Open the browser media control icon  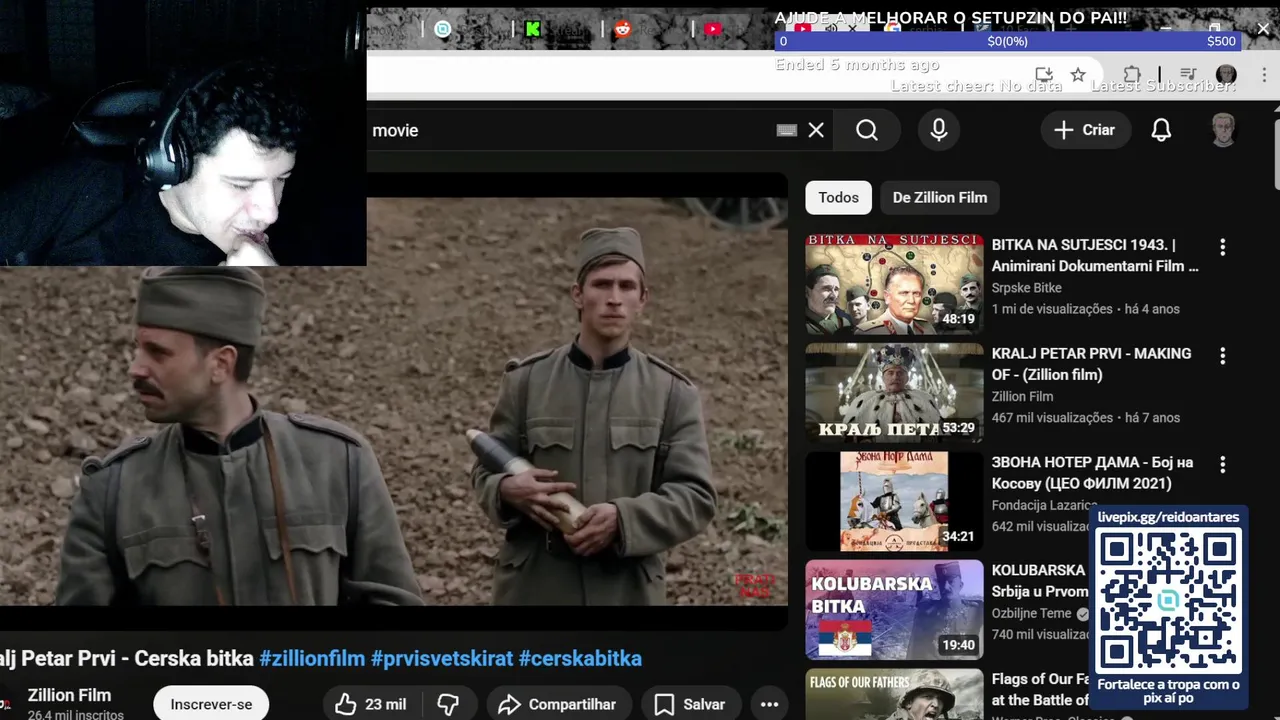1188,75
